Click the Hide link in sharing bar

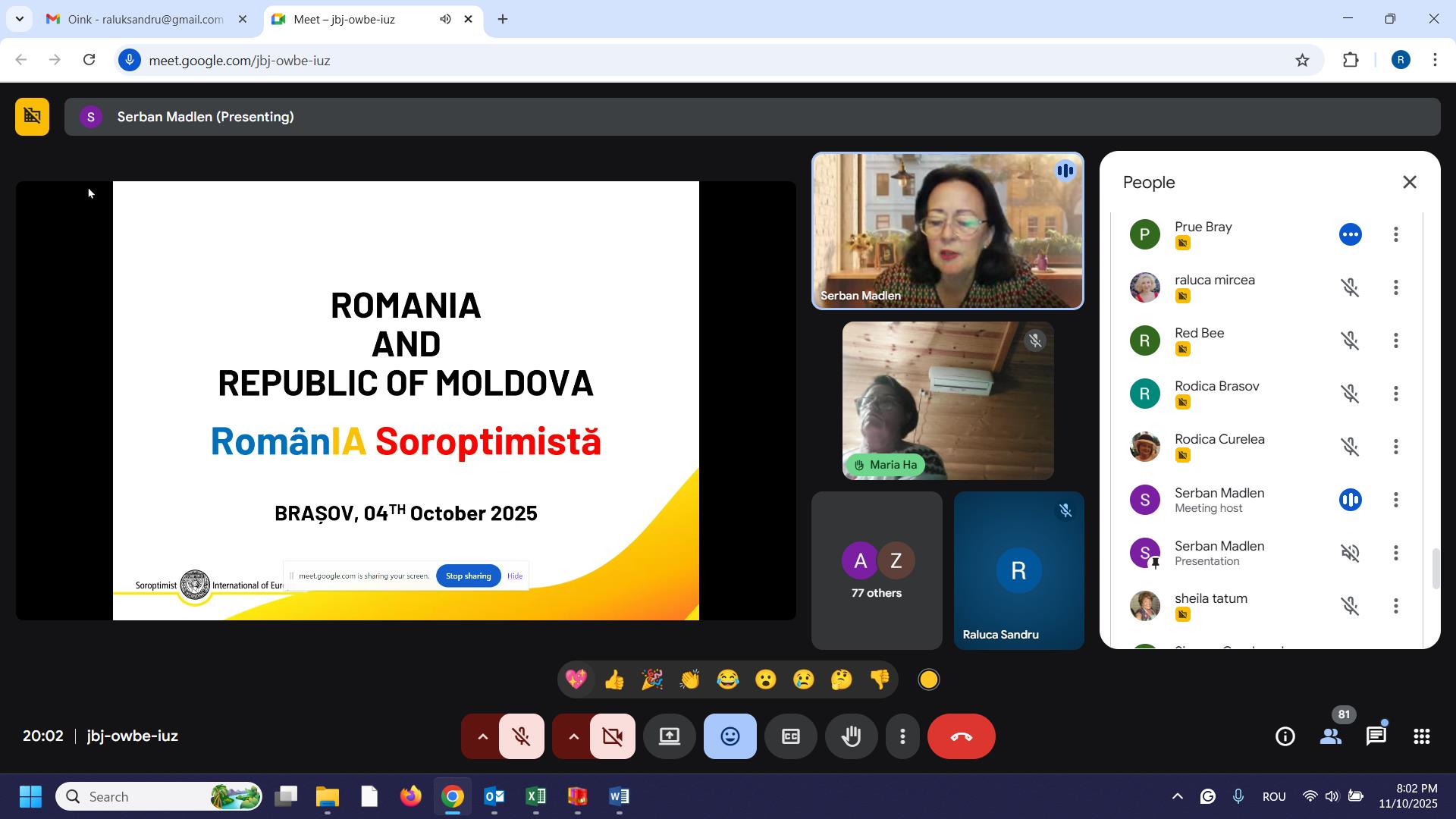[515, 576]
